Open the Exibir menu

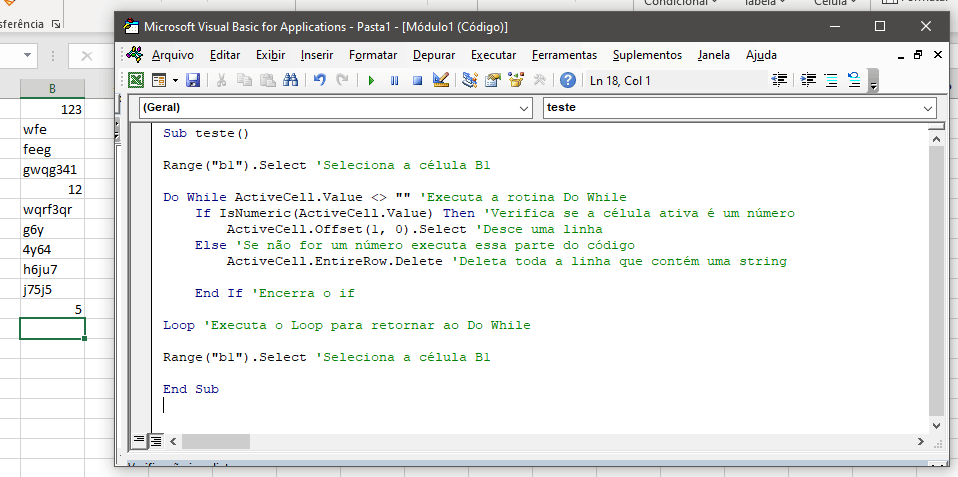point(271,55)
